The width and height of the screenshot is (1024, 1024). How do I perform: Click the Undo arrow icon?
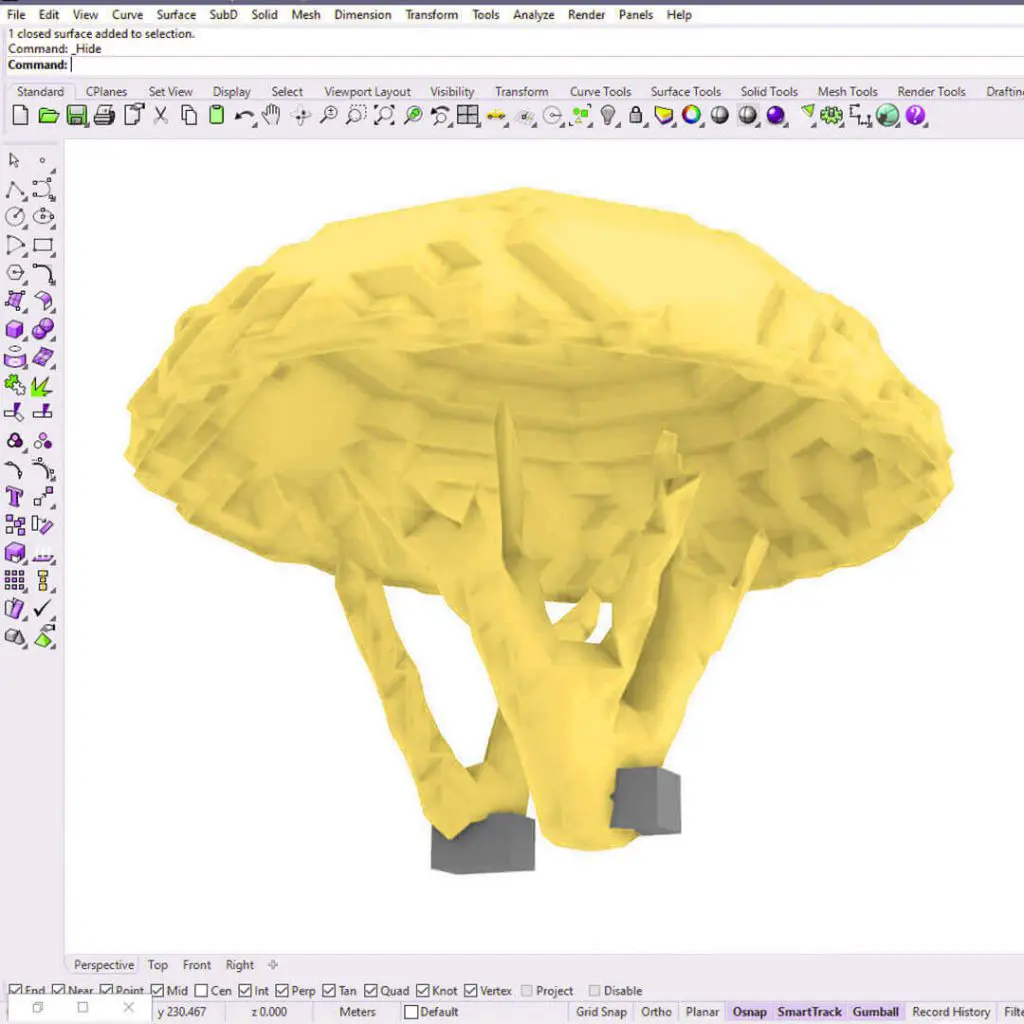point(244,116)
